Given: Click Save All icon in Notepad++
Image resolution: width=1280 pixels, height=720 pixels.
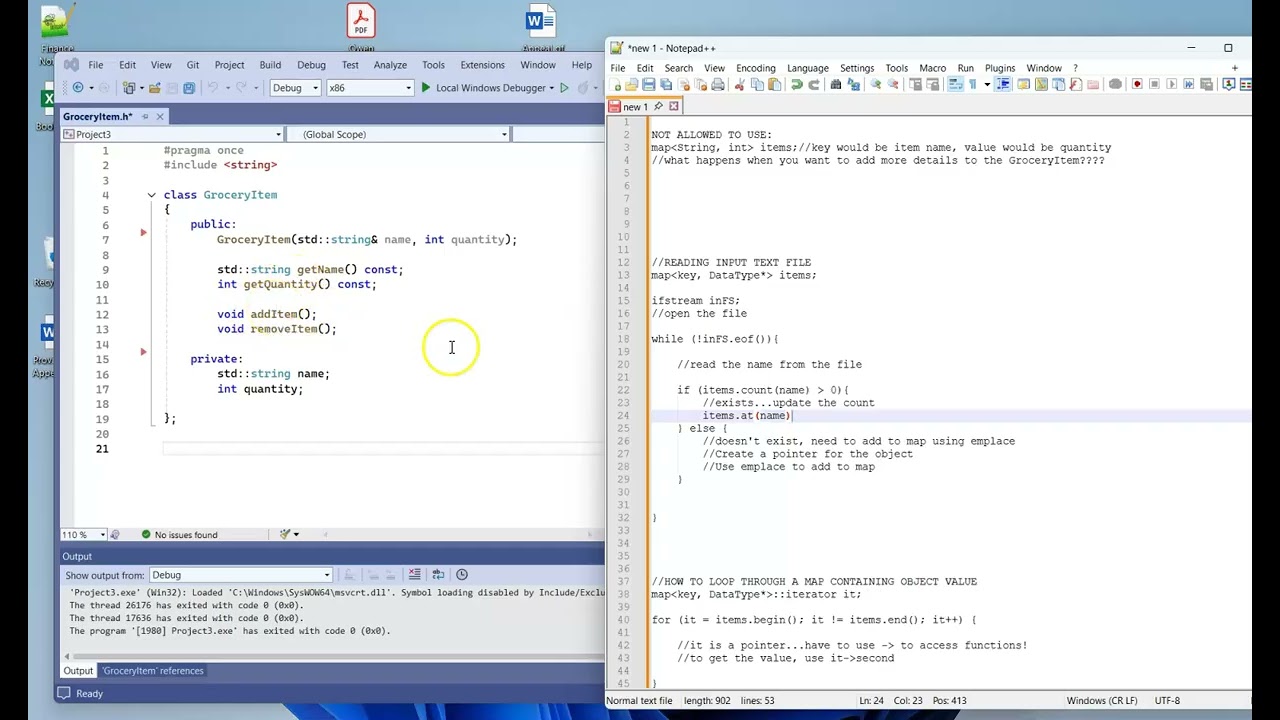Looking at the screenshot, I should (666, 85).
